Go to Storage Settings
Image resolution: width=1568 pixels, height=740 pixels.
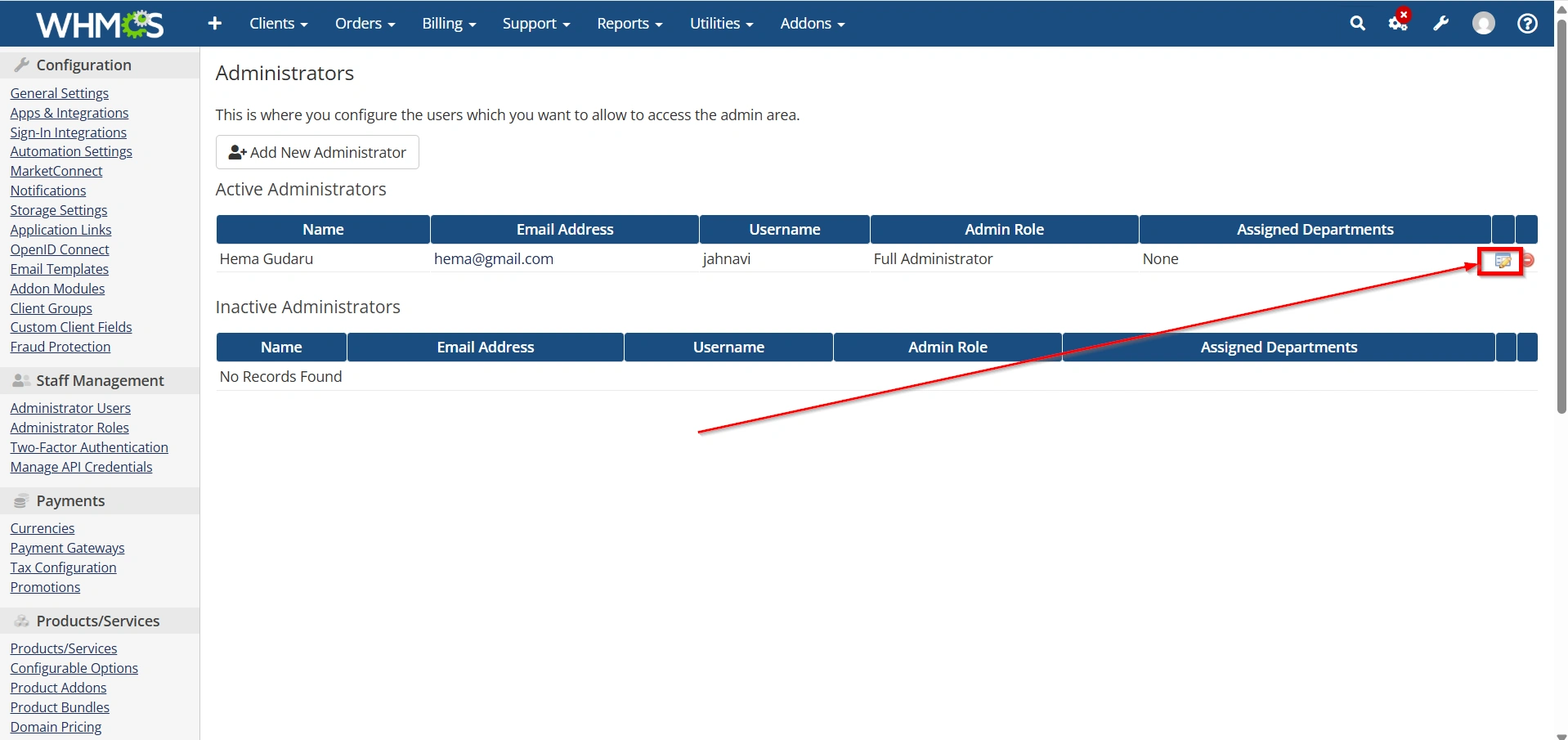(x=58, y=210)
